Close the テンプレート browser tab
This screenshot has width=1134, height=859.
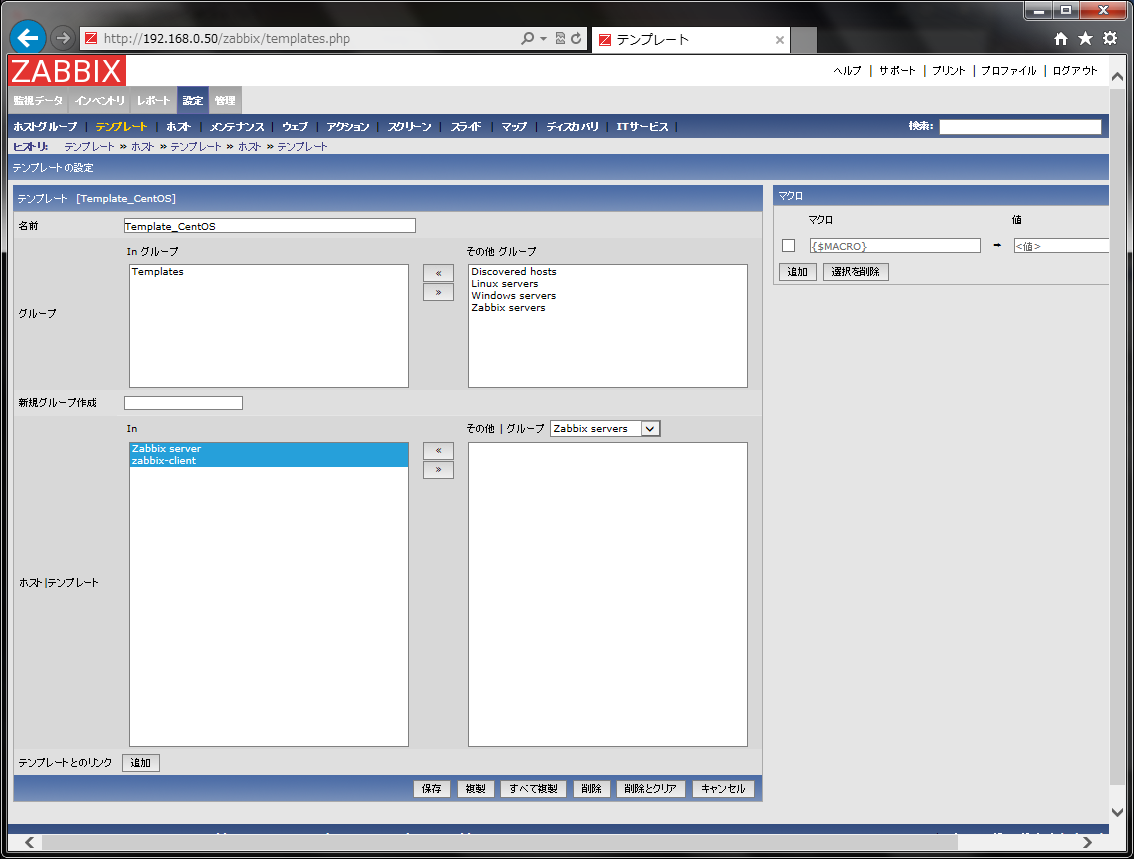780,40
